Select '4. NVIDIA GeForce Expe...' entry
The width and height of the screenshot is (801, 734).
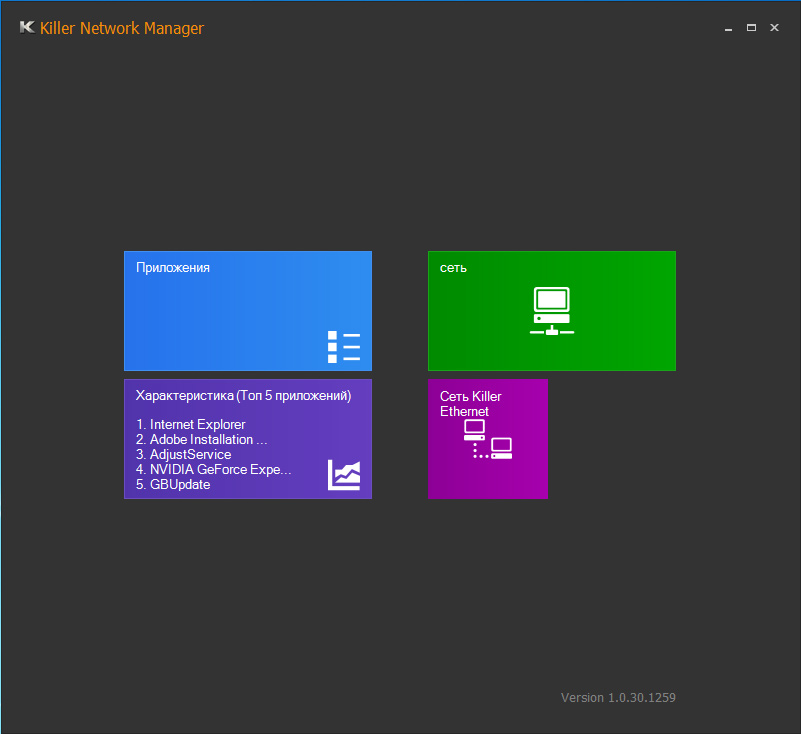[214, 469]
